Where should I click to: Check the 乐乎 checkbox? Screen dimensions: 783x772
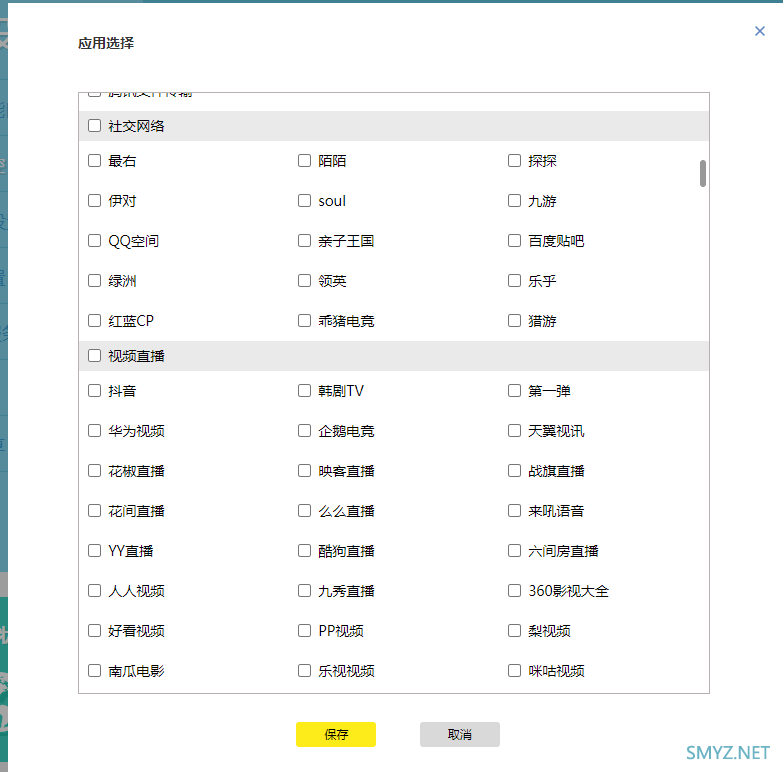pos(514,281)
